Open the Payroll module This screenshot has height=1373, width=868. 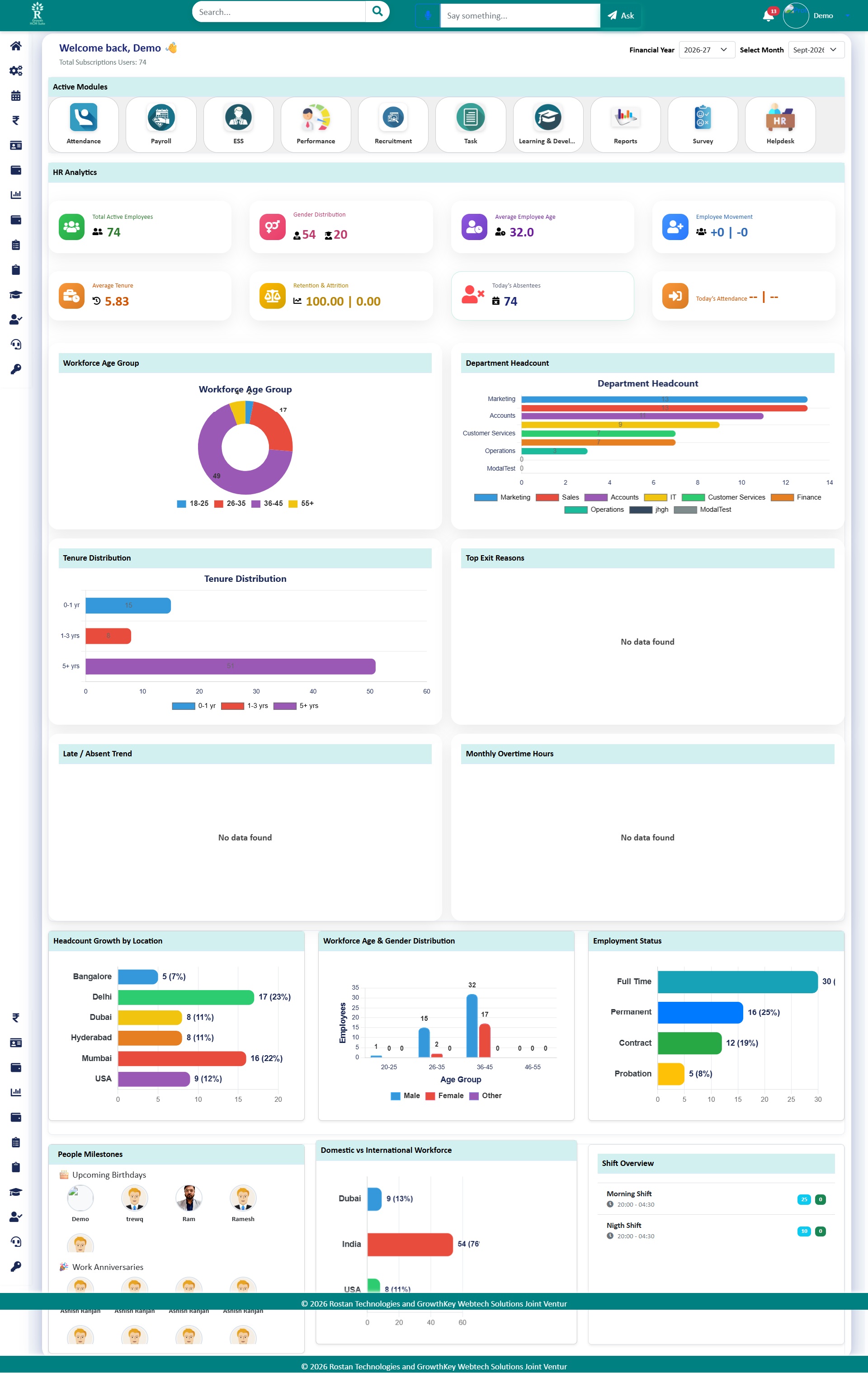(161, 124)
